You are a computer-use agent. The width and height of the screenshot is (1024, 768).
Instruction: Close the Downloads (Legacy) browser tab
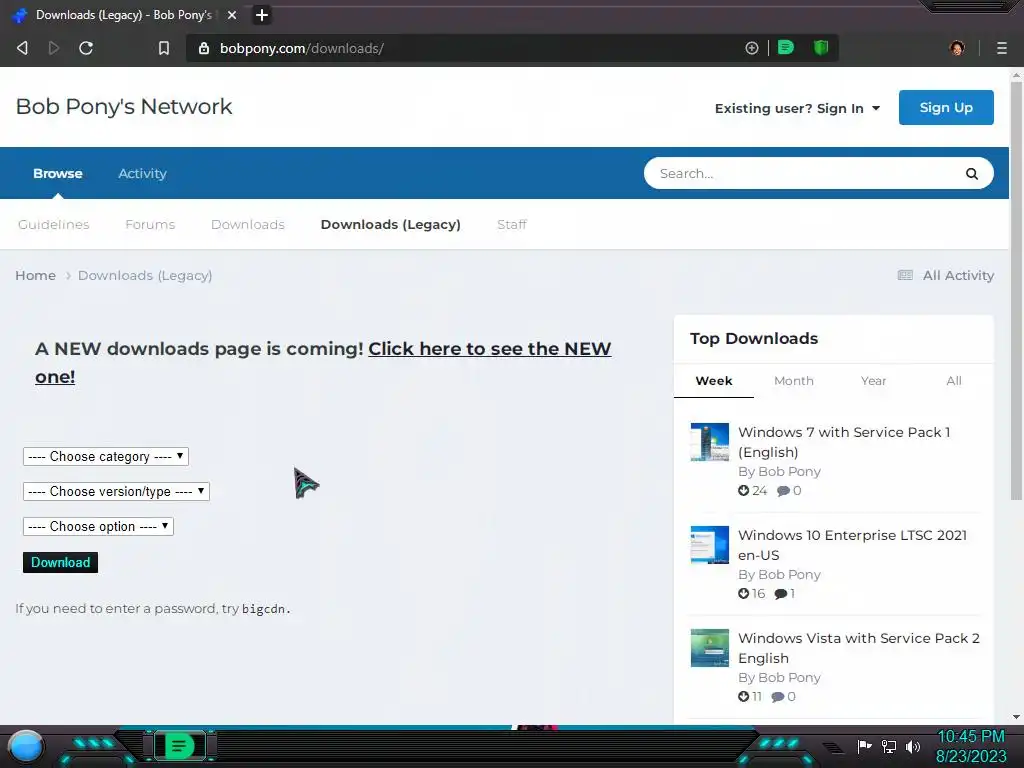[x=232, y=14]
